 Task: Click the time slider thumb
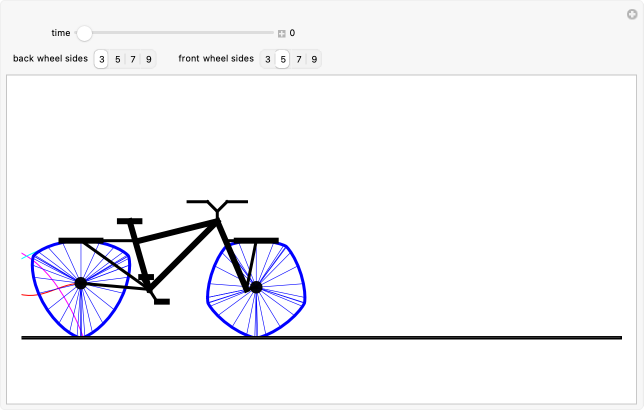[84, 33]
